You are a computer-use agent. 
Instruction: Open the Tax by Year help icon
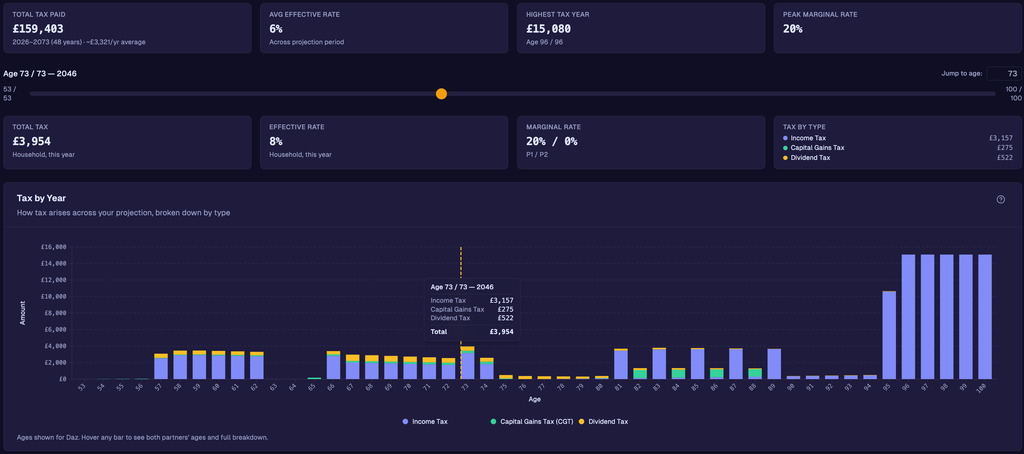coord(1000,199)
